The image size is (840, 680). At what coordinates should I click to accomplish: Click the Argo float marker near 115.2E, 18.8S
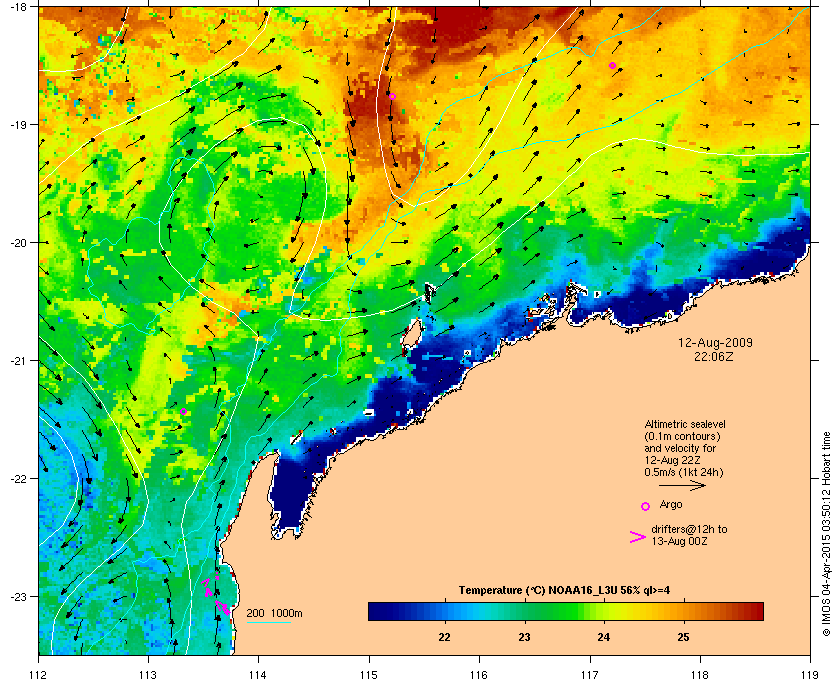click(x=392, y=96)
